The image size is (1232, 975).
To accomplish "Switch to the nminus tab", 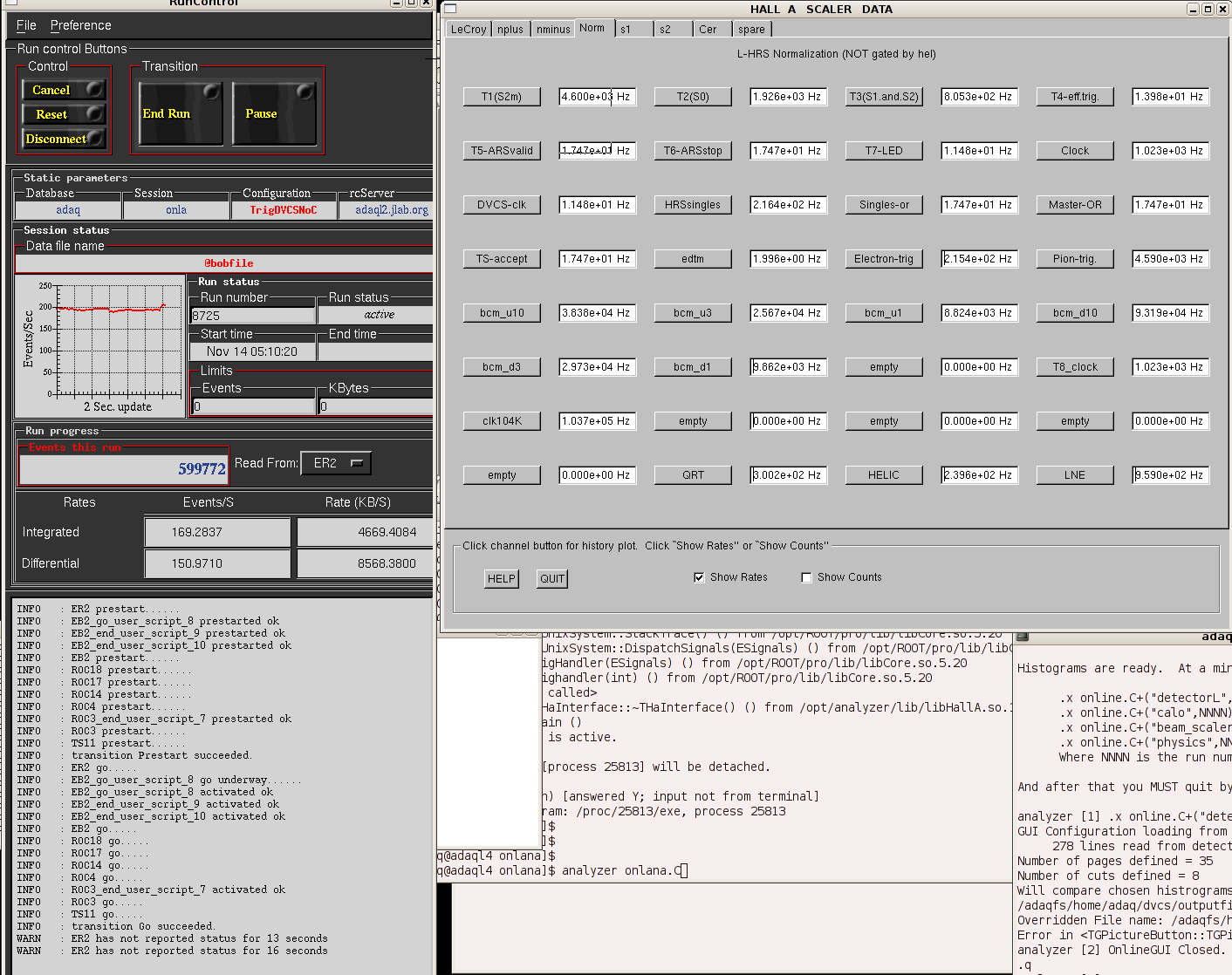I will (553, 29).
